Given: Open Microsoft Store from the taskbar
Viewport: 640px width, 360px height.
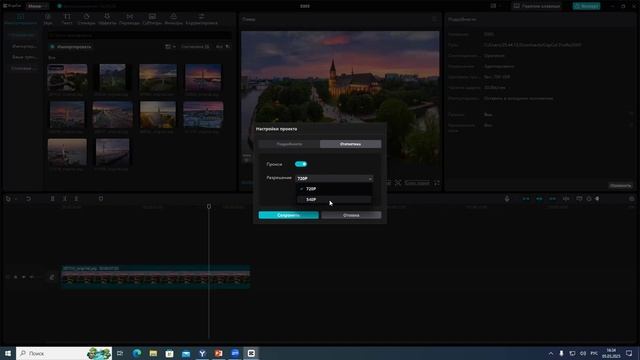Looking at the screenshot, I should click(x=169, y=353).
